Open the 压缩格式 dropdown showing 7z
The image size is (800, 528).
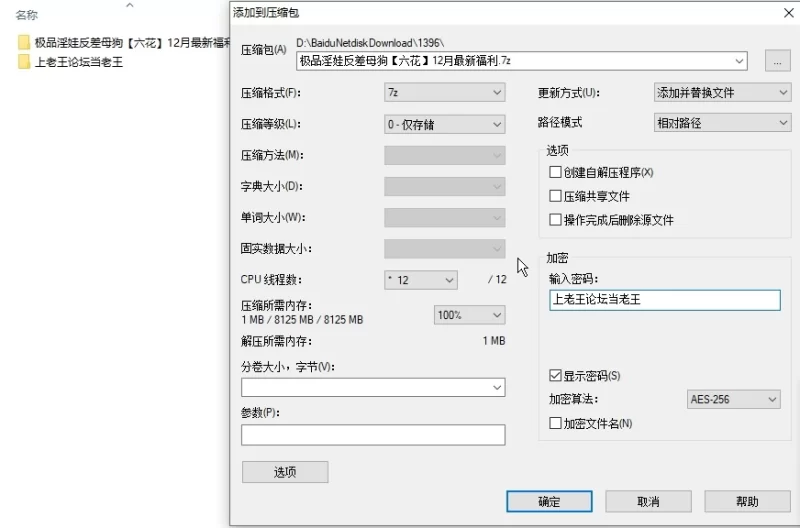point(444,92)
